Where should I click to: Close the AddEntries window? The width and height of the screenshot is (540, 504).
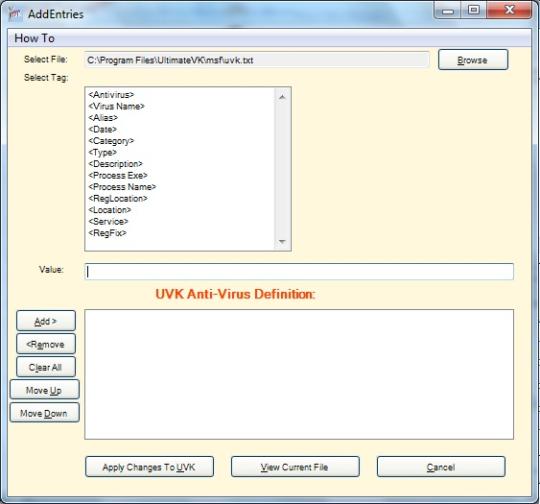click(509, 10)
